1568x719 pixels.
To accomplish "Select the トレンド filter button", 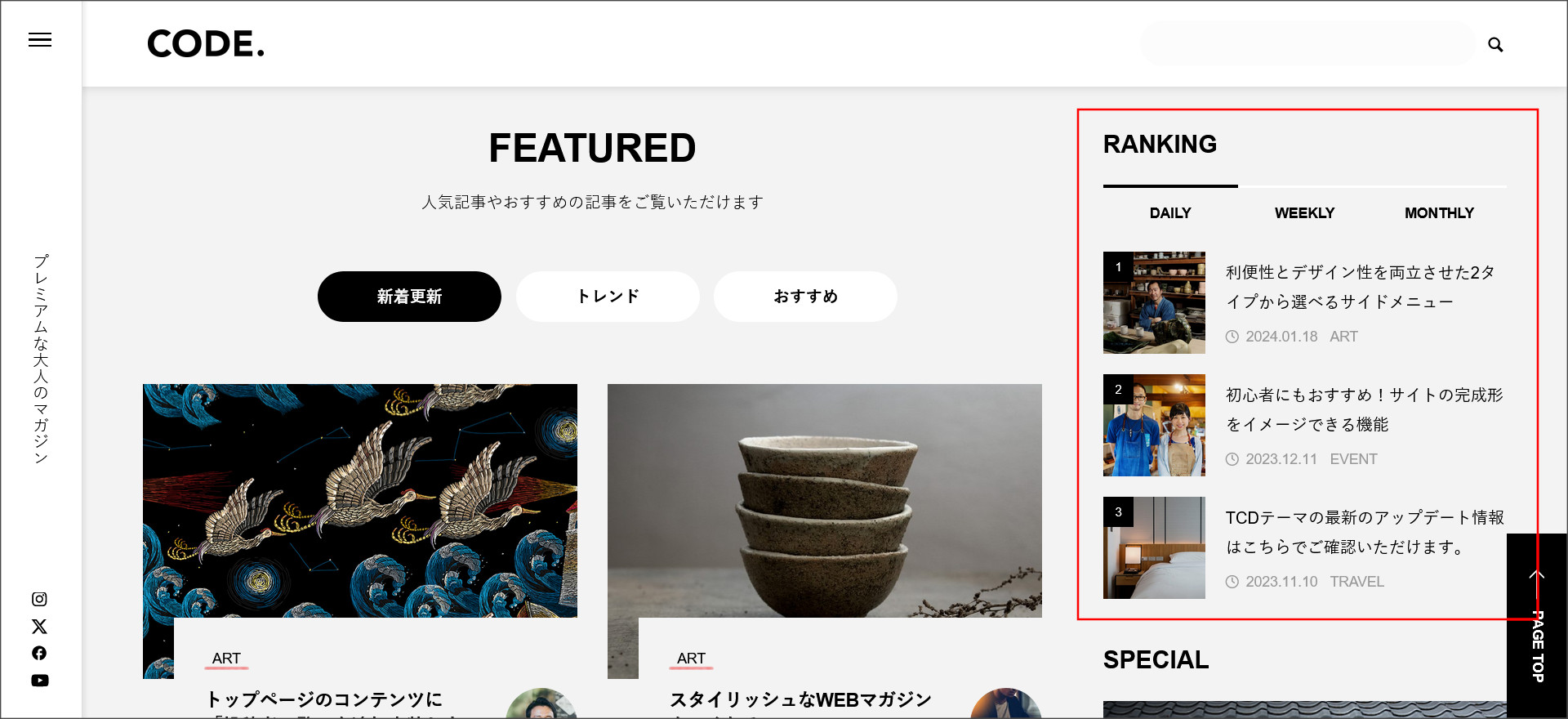I will tap(608, 297).
